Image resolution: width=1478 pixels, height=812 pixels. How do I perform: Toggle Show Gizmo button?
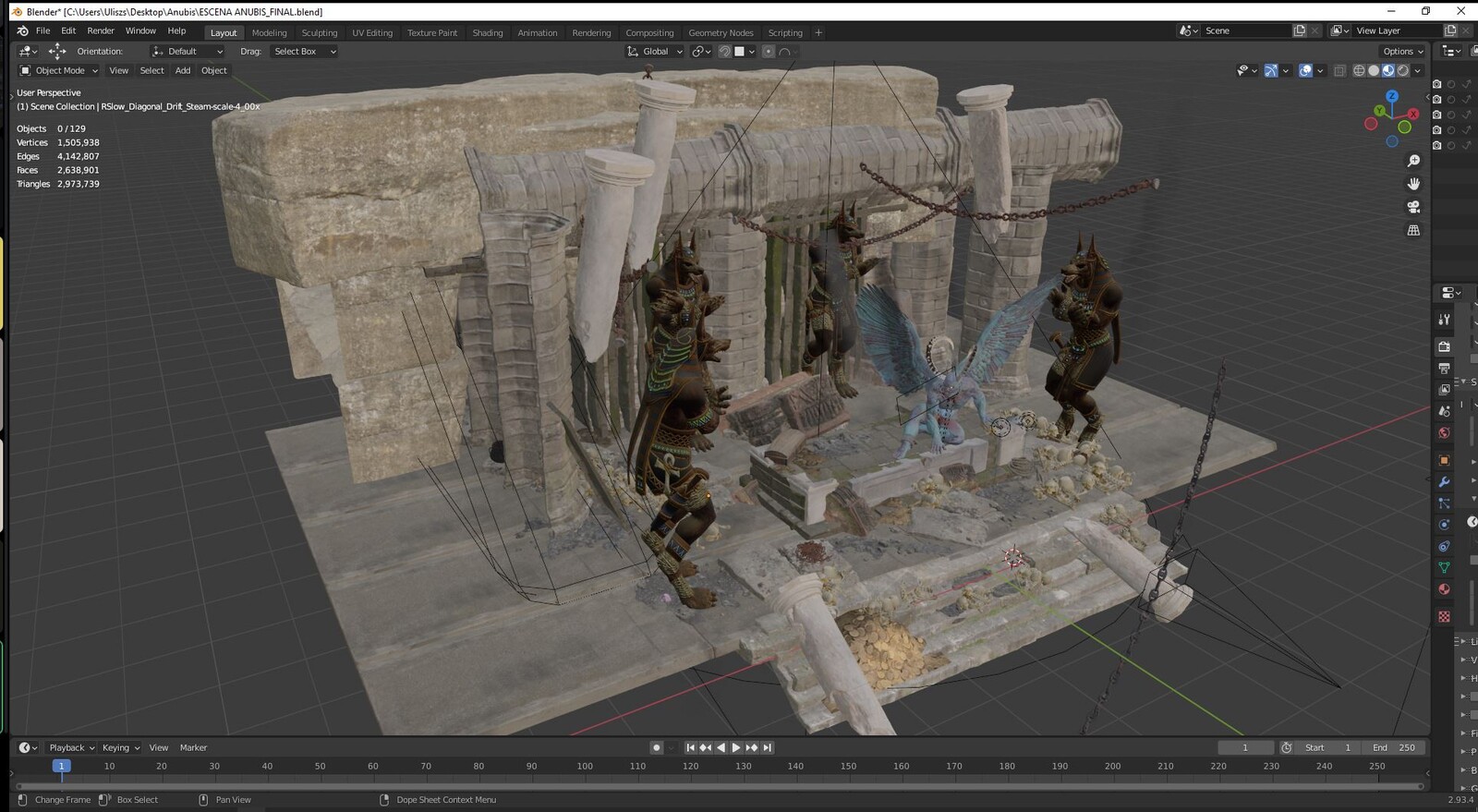pos(1271,70)
